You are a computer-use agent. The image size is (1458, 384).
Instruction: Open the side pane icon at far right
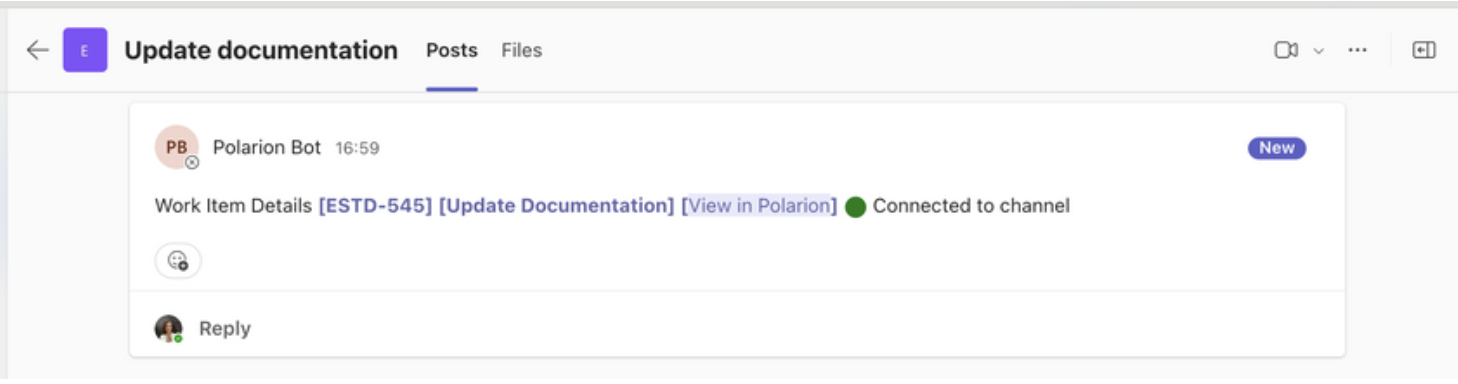[x=1424, y=50]
